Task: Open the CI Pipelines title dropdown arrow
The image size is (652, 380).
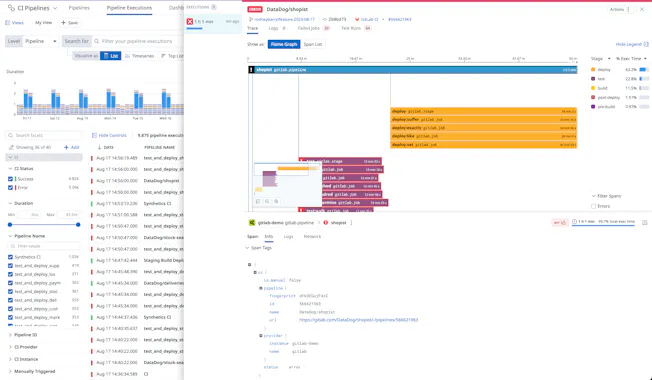Action: coord(55,8)
